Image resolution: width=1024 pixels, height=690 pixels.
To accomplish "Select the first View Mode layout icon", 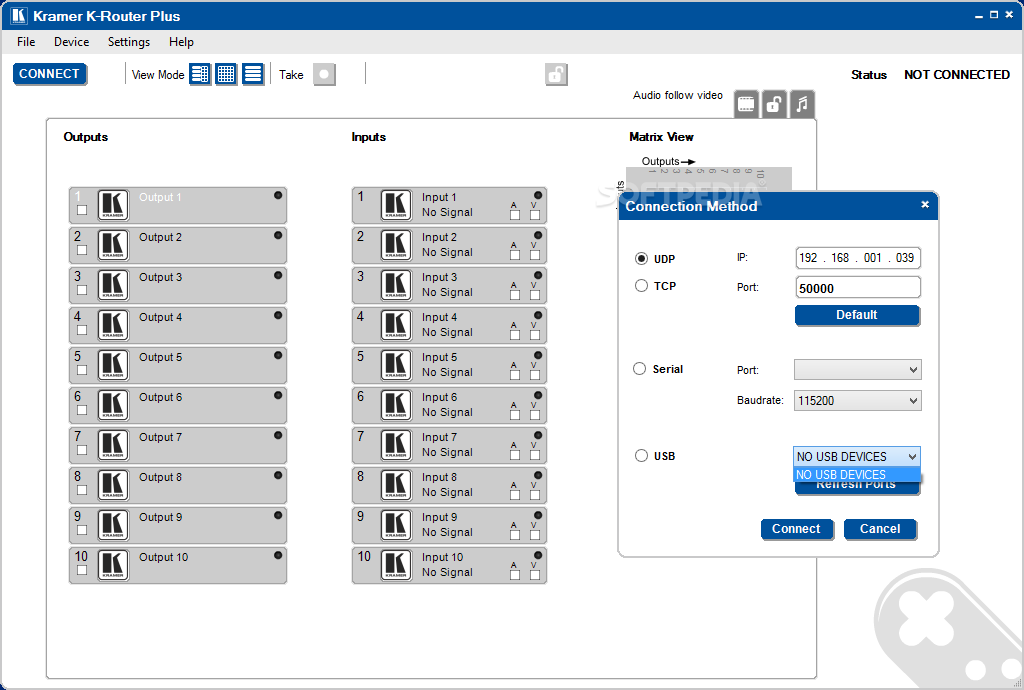I will [200, 74].
